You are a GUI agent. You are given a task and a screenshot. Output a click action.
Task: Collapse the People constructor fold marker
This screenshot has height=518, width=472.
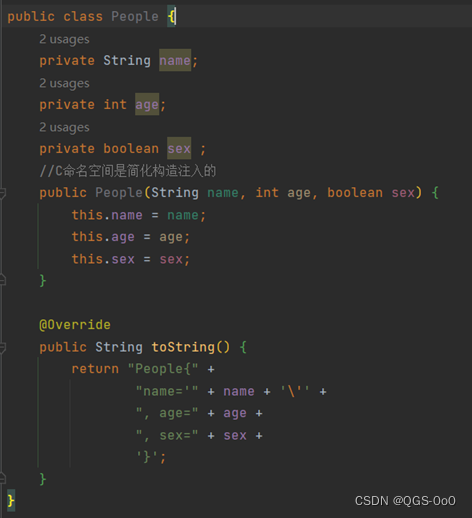(x=2, y=193)
